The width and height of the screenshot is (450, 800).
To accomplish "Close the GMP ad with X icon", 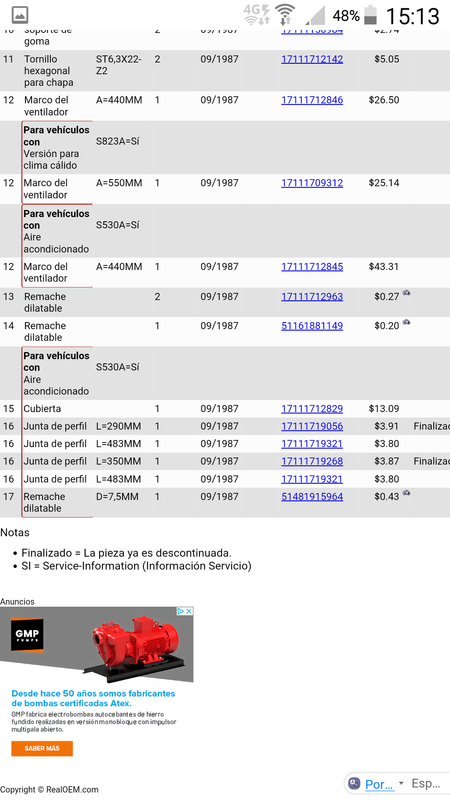I will [189, 611].
